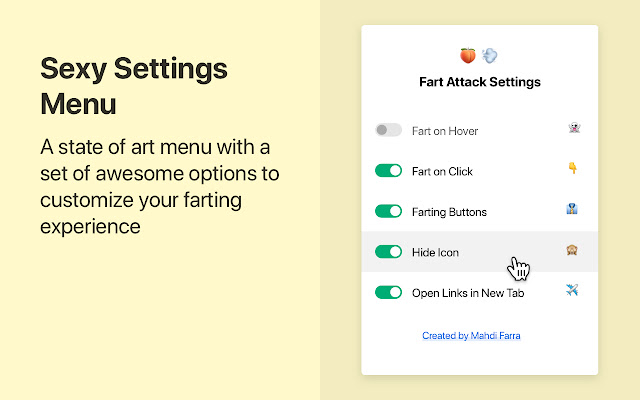Click the Fart Attack Settings title
Viewport: 640px width, 400px height.
(x=479, y=82)
